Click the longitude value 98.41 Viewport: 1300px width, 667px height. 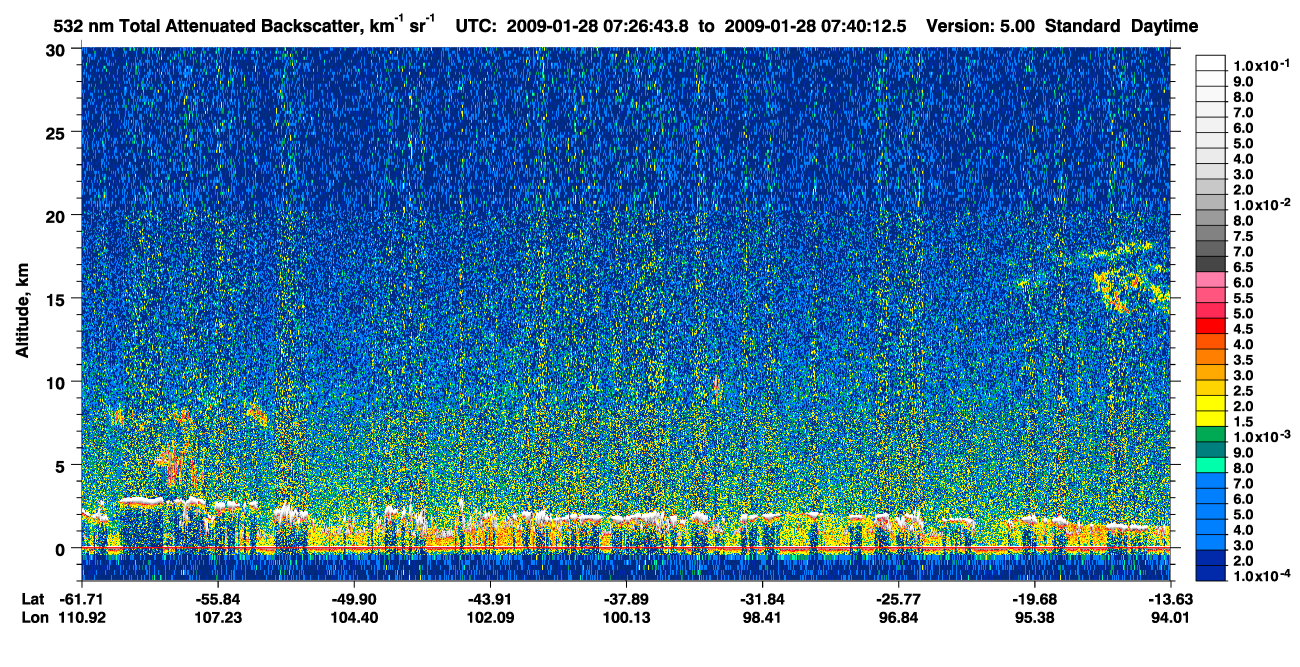(762, 617)
